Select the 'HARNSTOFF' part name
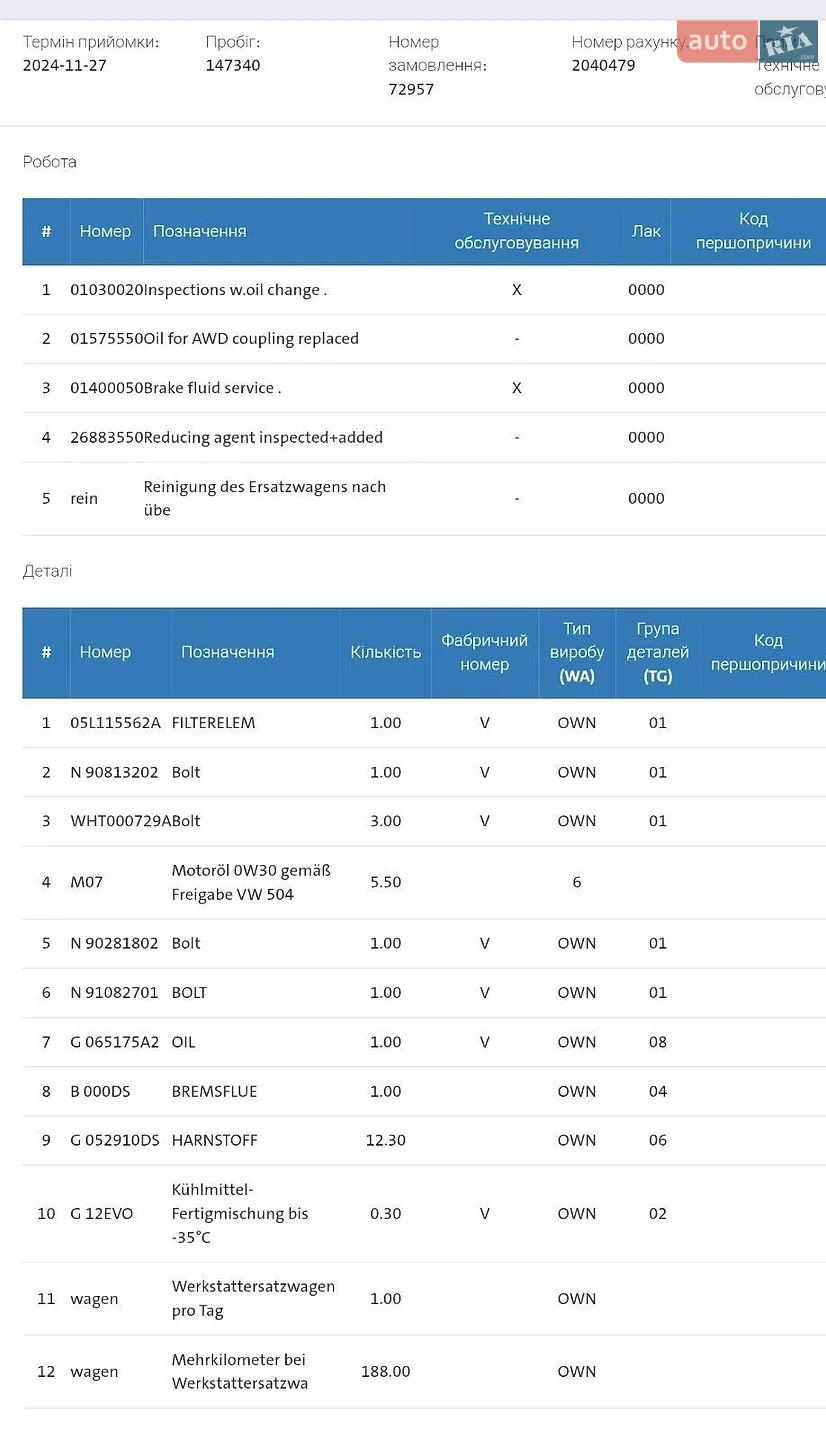 tap(215, 1140)
